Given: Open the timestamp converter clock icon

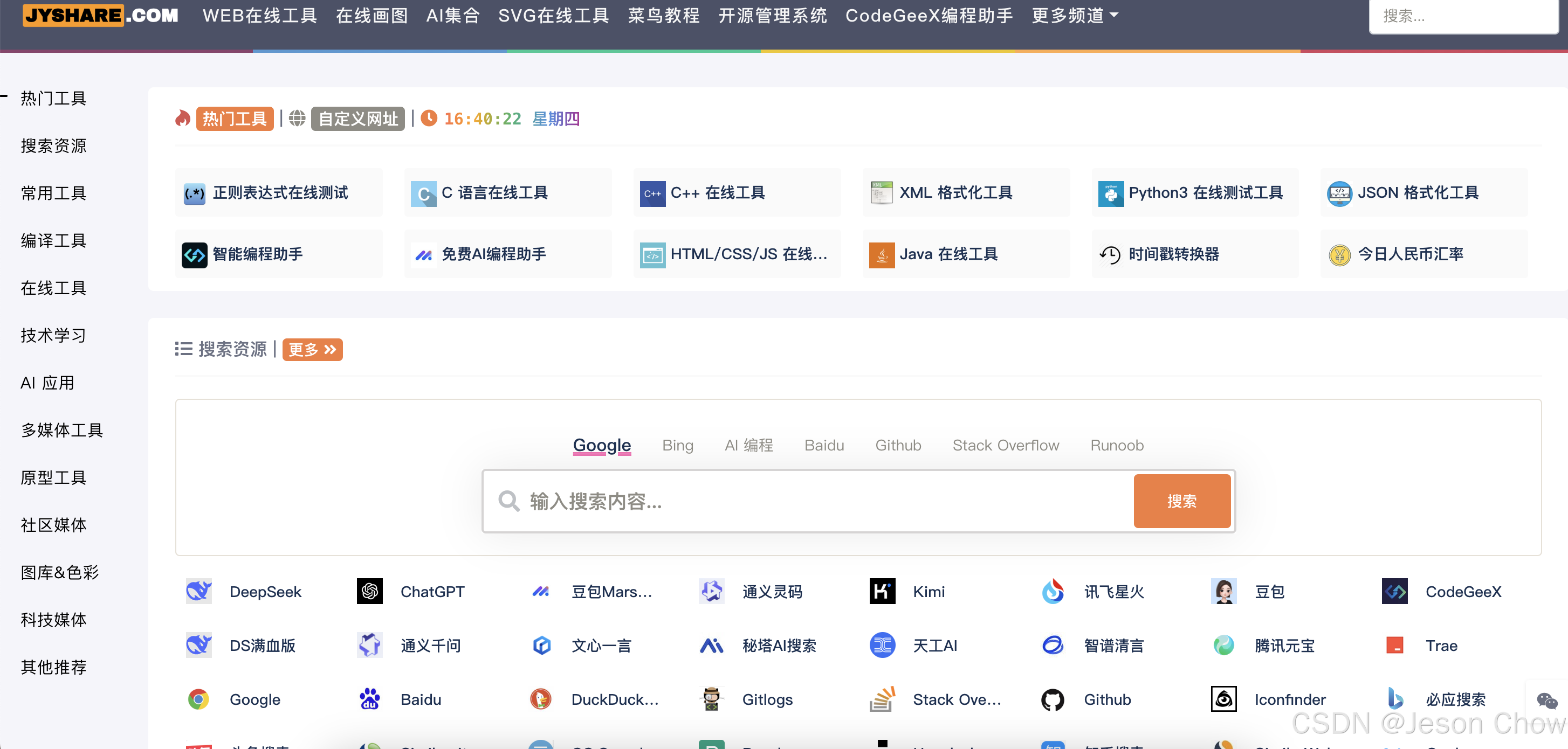Looking at the screenshot, I should point(1110,255).
